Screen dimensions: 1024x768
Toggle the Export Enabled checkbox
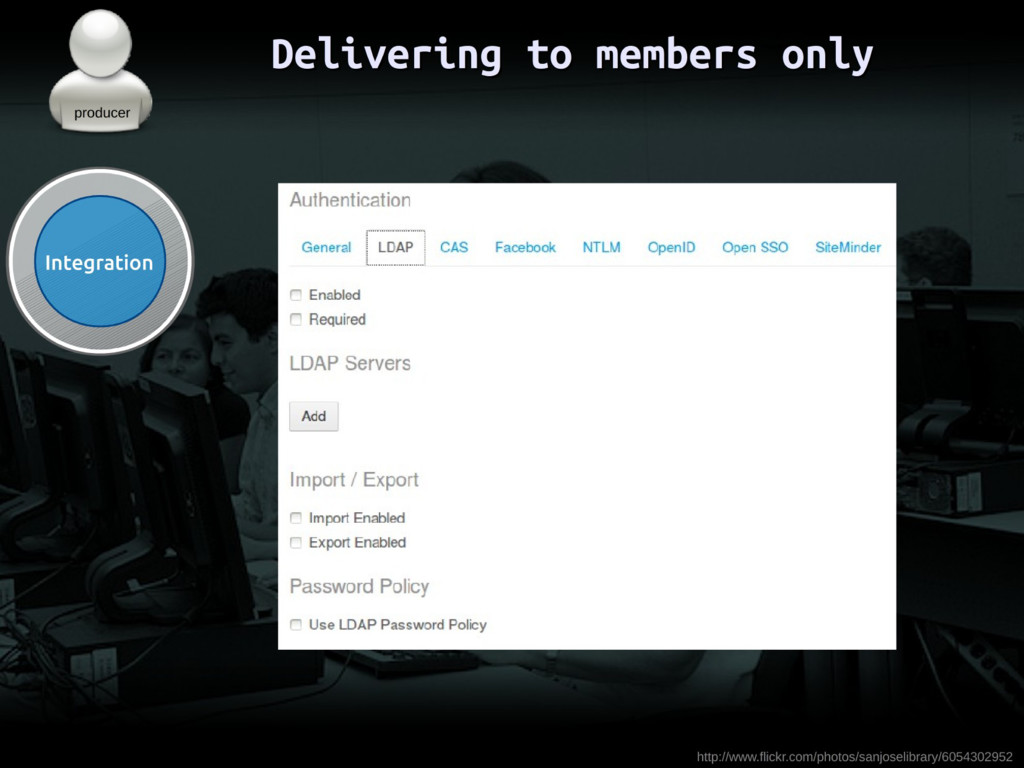[x=296, y=543]
